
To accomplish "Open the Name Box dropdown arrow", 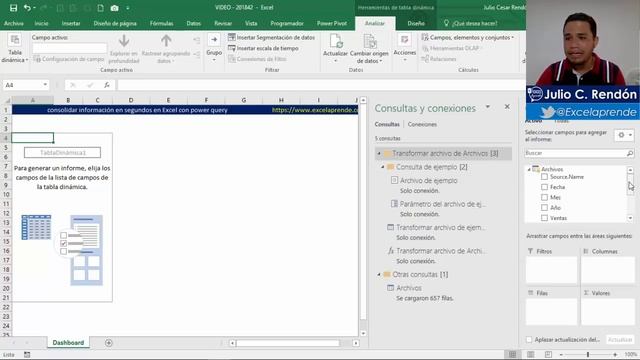I will pos(45,85).
